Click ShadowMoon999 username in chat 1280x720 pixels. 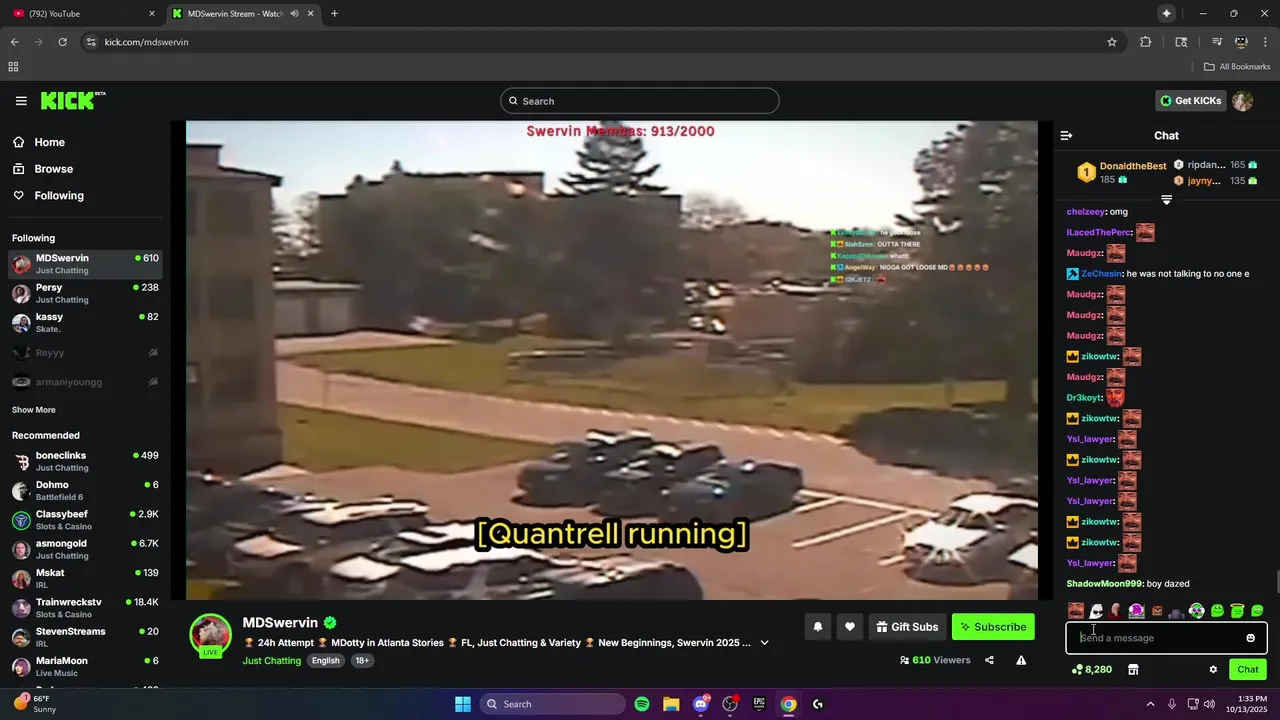coord(1104,584)
